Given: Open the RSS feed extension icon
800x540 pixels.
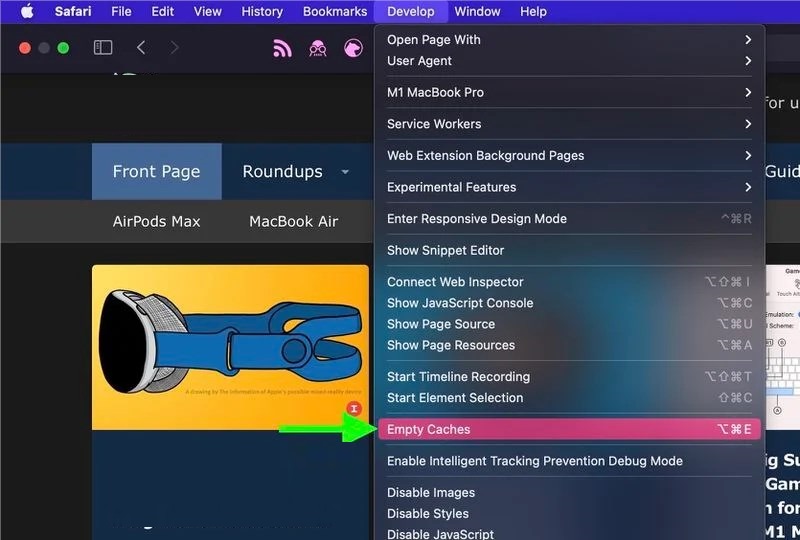Looking at the screenshot, I should (282, 48).
